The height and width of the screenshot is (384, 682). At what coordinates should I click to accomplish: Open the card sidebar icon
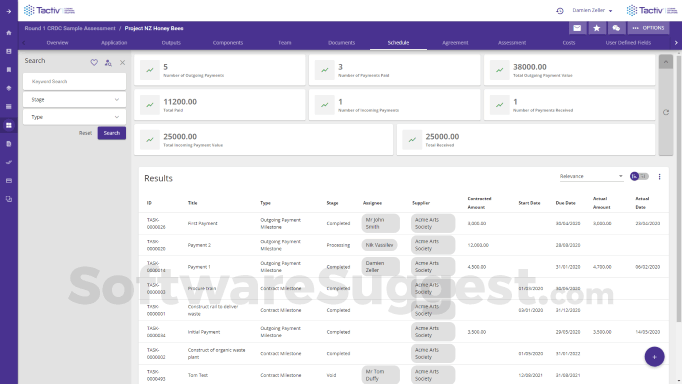tap(9, 180)
